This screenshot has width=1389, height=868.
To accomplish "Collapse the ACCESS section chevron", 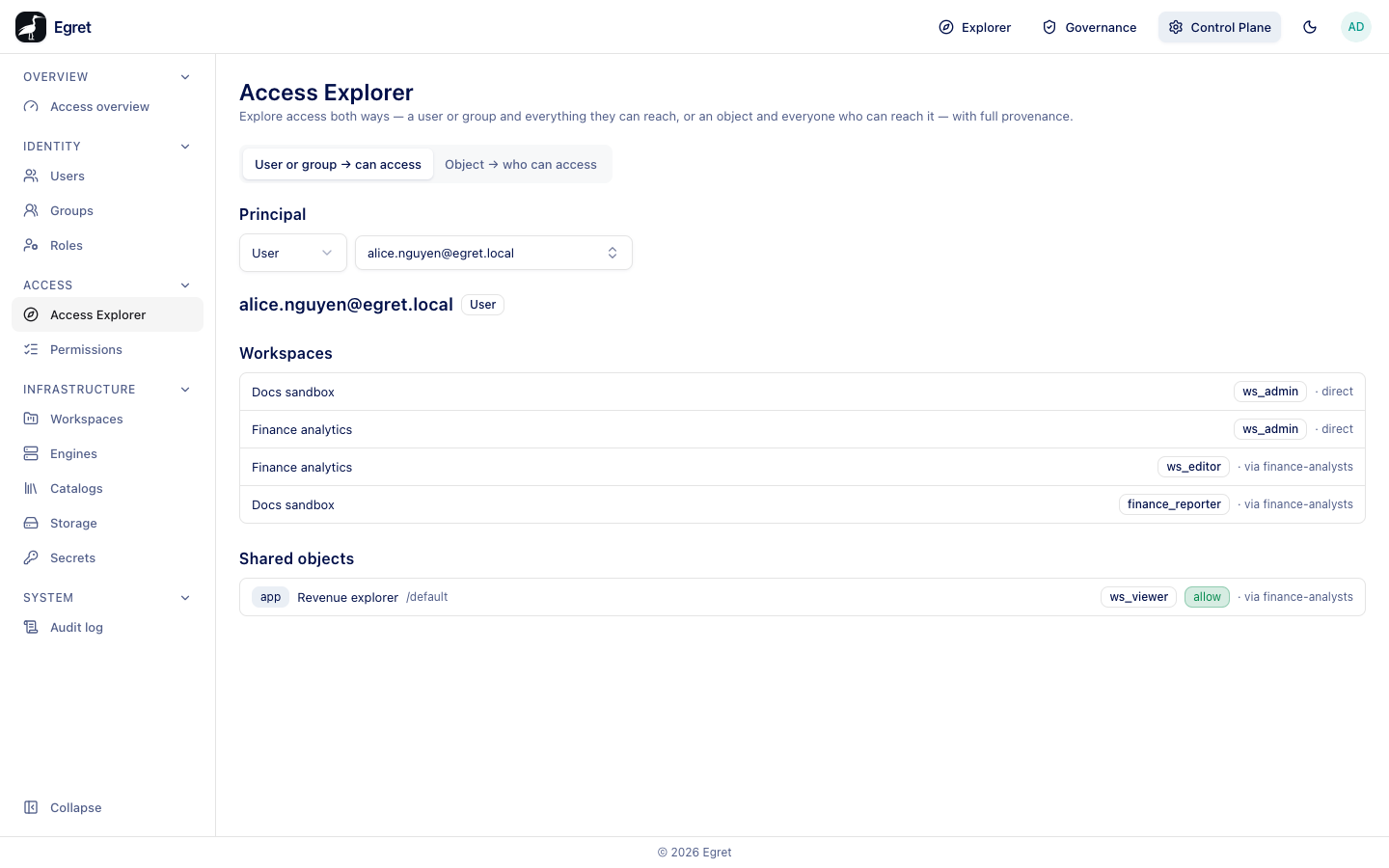I will click(185, 285).
